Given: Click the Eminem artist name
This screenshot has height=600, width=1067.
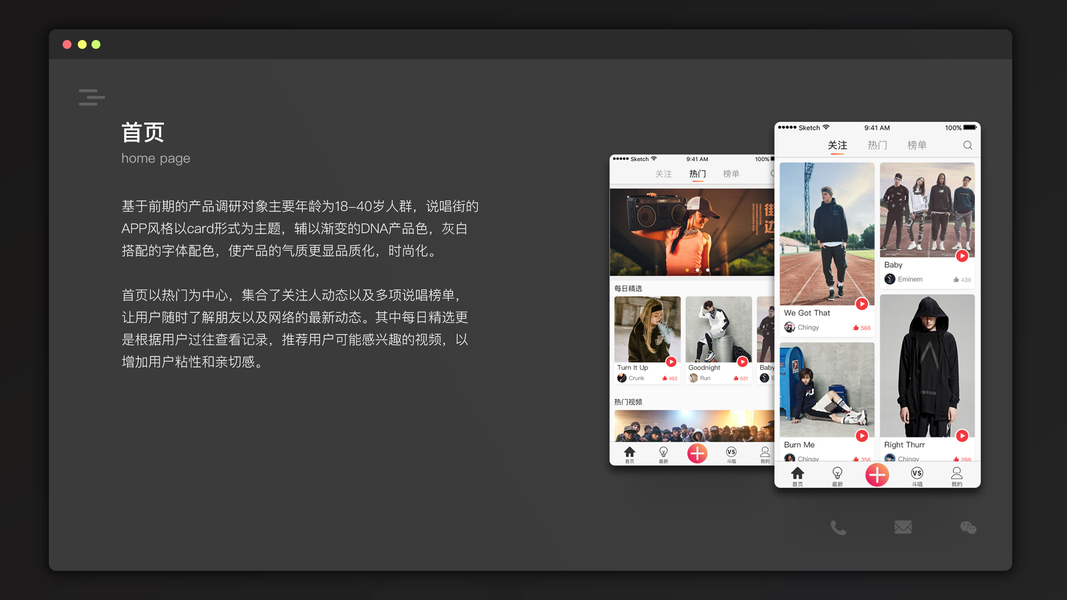Looking at the screenshot, I should tap(910, 280).
